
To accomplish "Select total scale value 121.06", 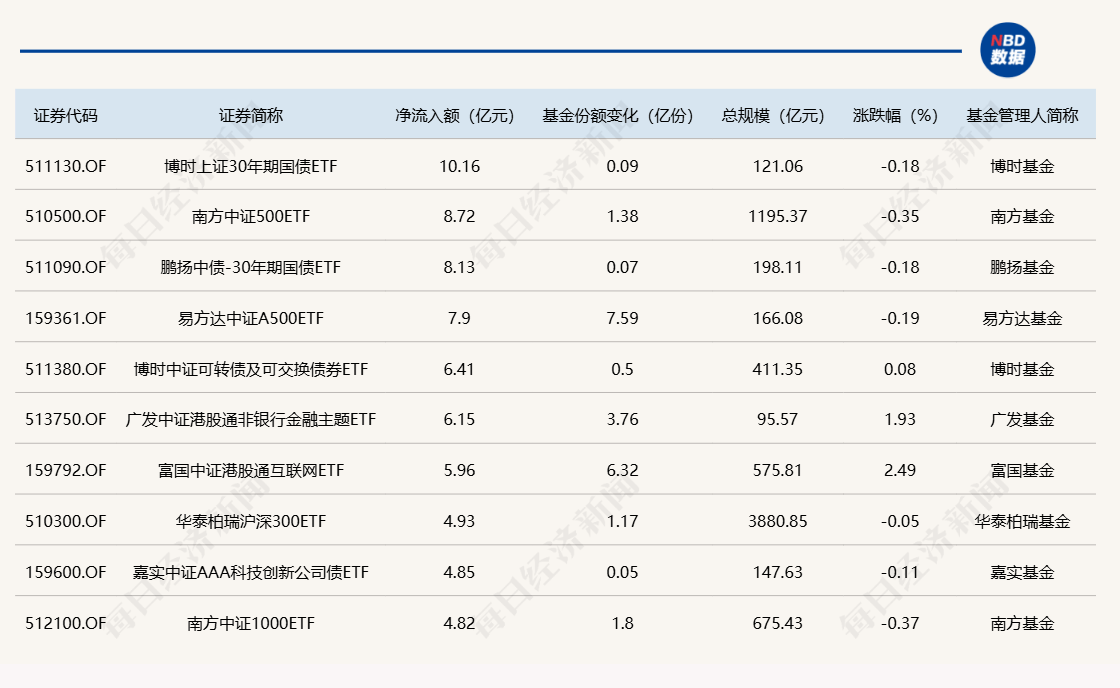I will (778, 166).
